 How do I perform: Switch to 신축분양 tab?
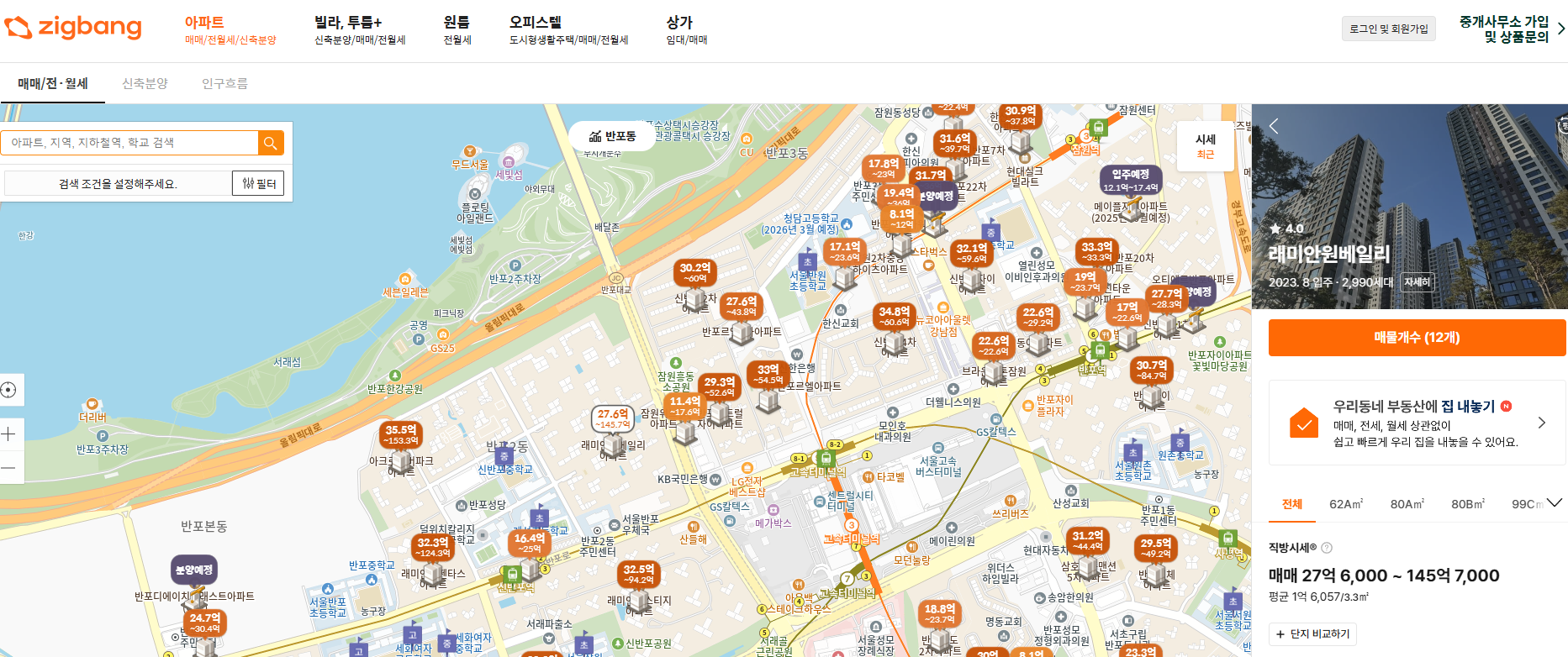tap(145, 83)
